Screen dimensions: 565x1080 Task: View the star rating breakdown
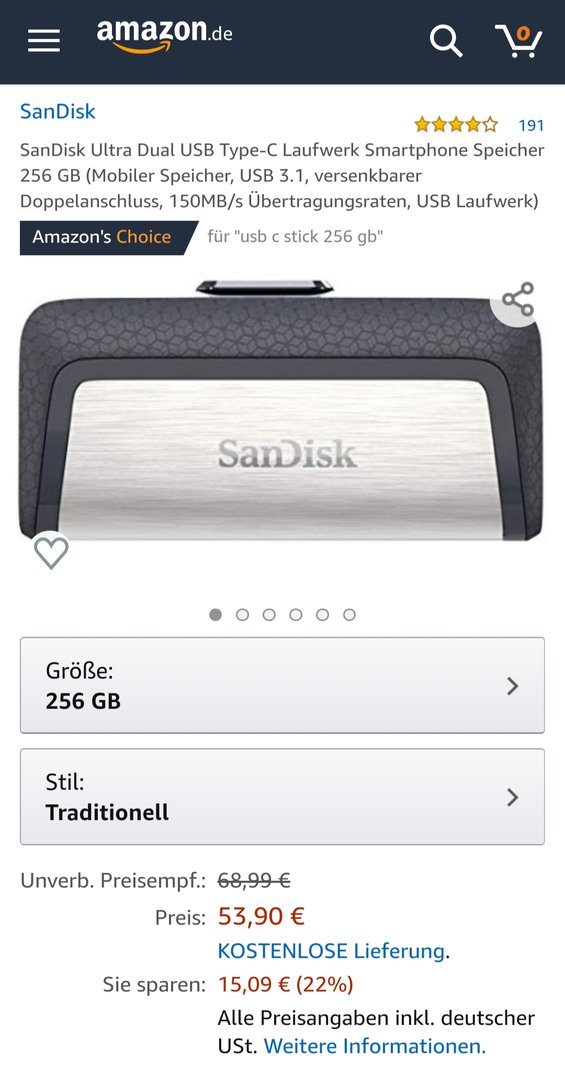[455, 125]
